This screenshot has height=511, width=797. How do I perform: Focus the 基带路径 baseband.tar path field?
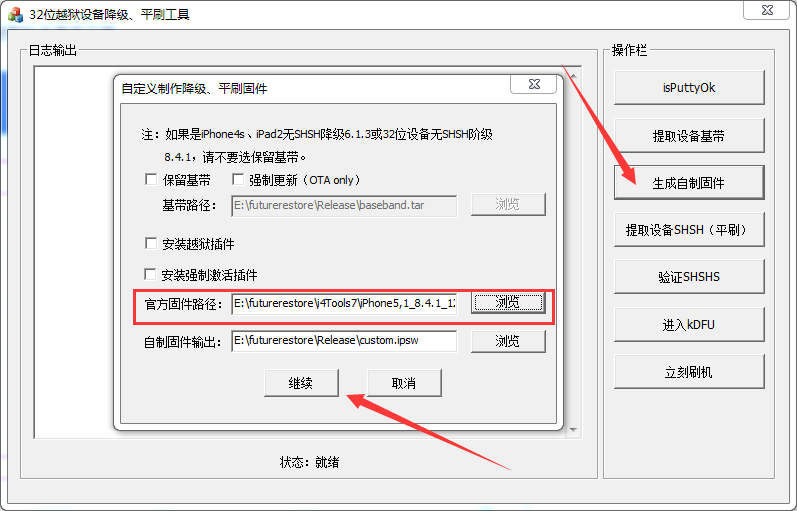click(x=344, y=205)
